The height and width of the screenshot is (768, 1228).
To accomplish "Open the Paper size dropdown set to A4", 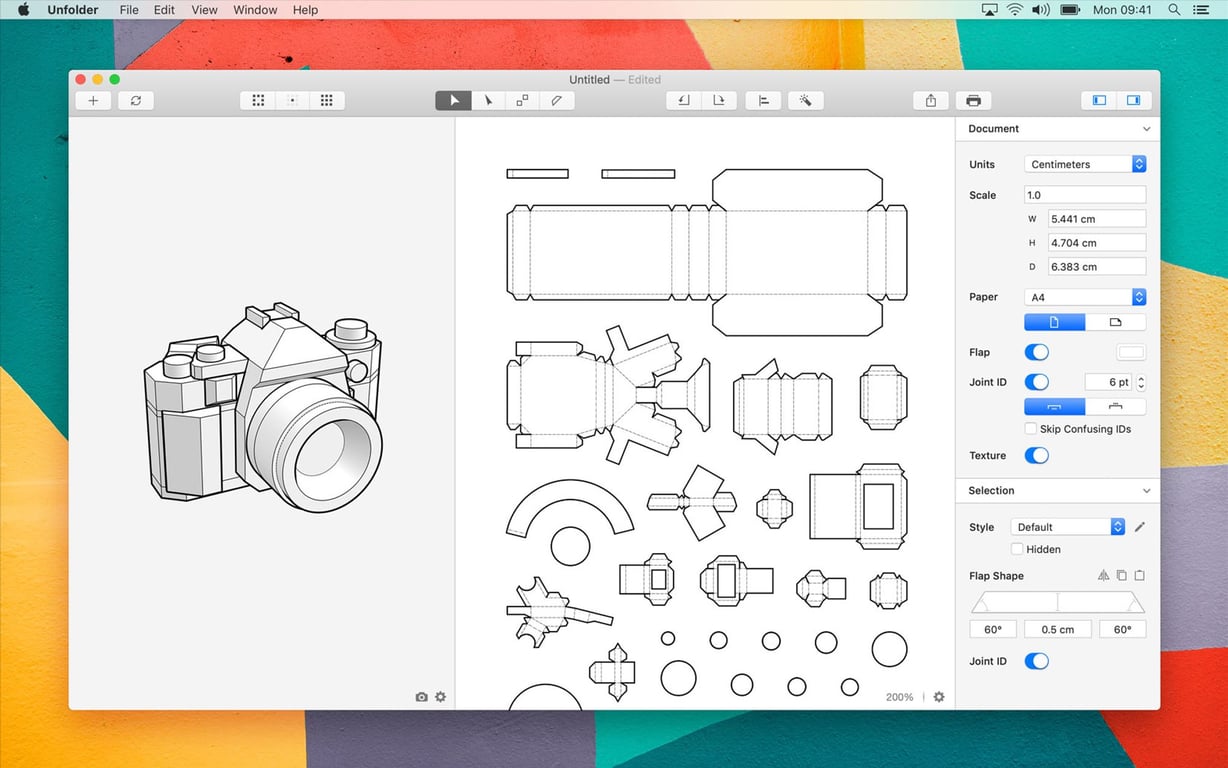I will click(1085, 296).
